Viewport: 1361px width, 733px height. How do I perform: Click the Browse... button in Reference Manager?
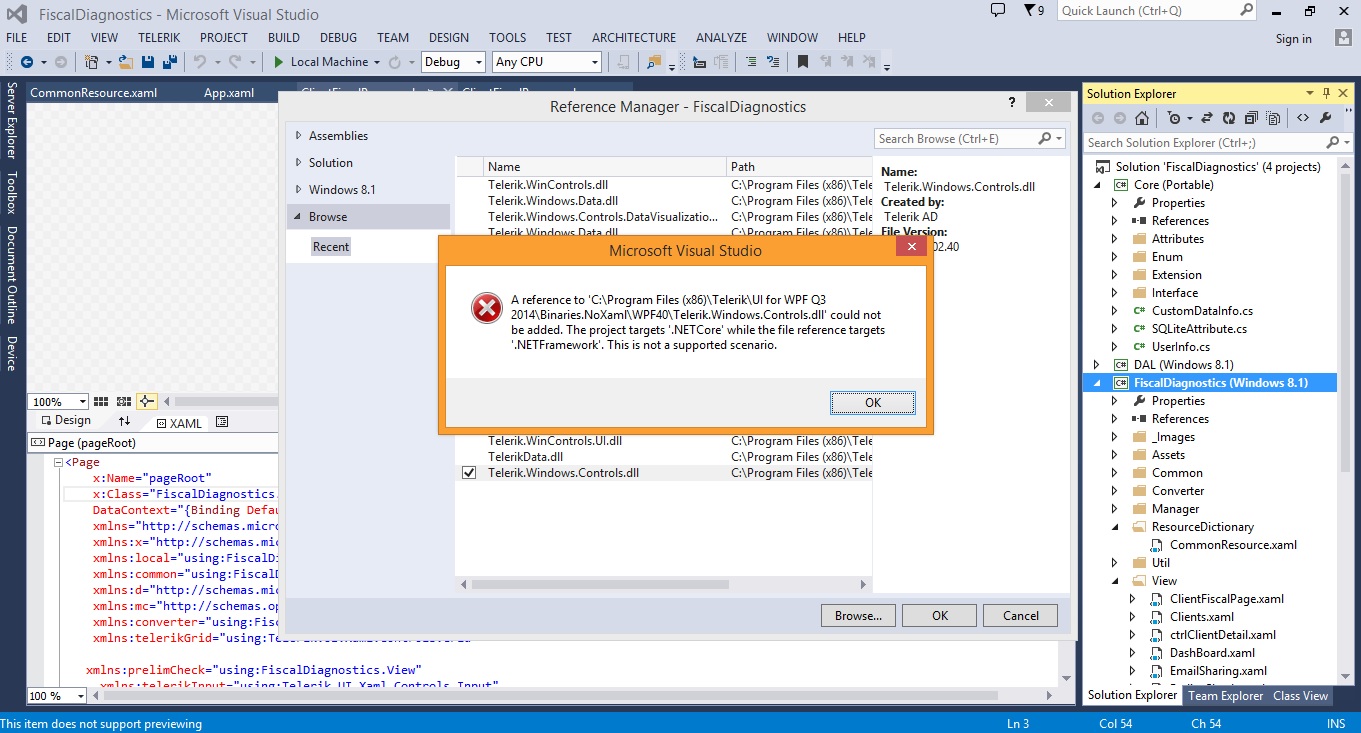858,615
